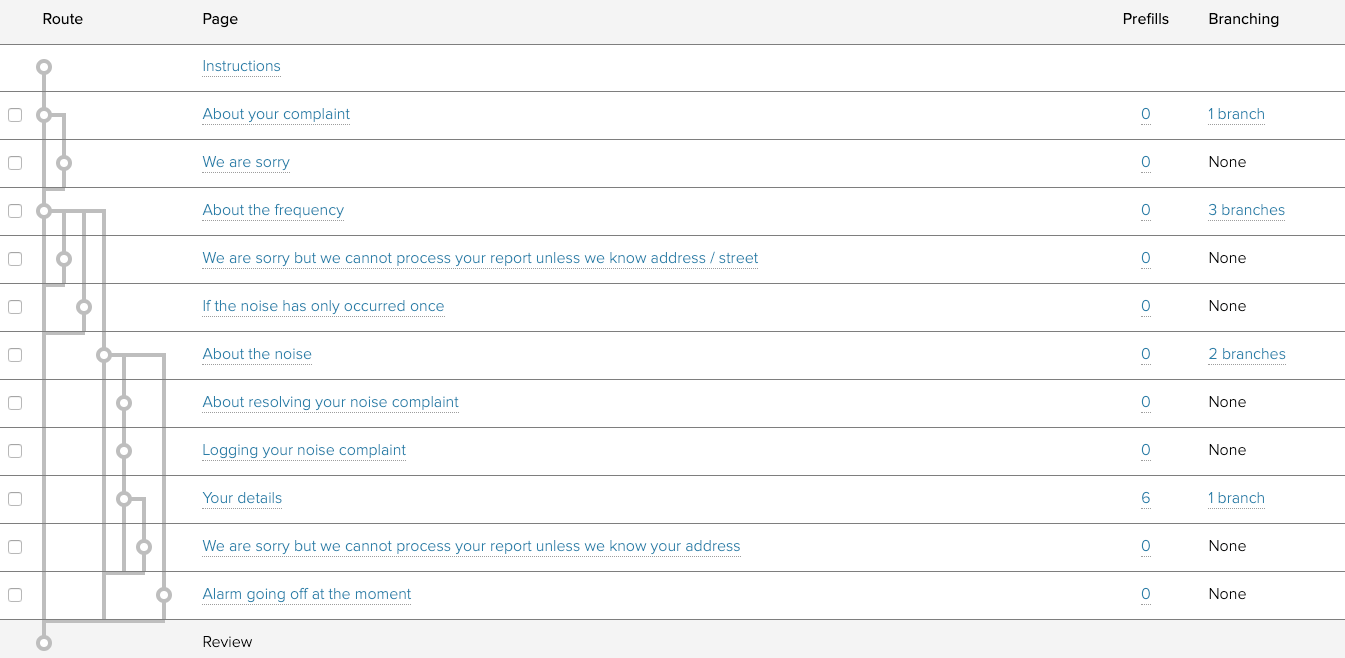Tick the checkbox for About your complaint
This screenshot has width=1345, height=658.
point(15,115)
